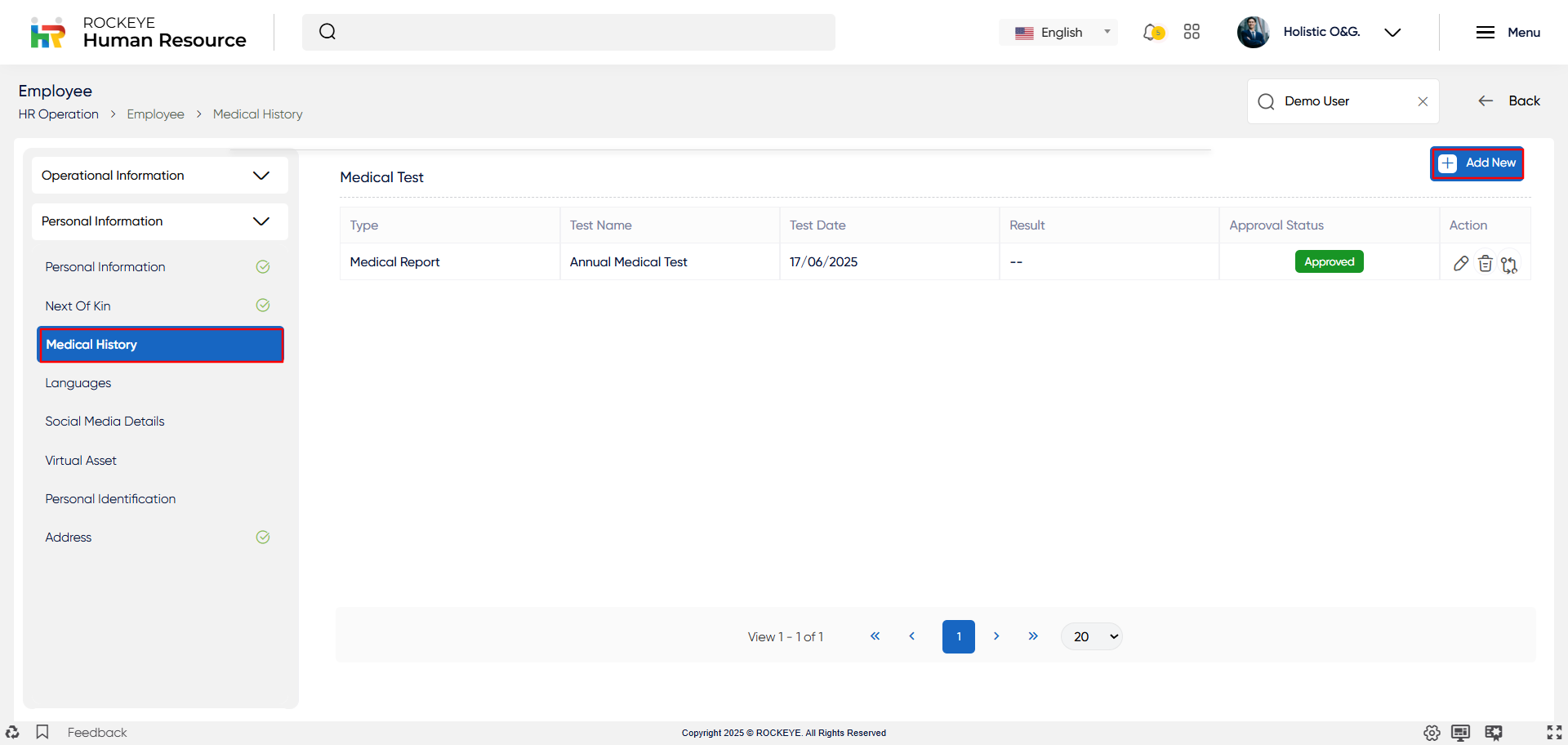Screen dimensions: 1568x745
Task: Open Address in the sidebar
Action: coord(69,538)
